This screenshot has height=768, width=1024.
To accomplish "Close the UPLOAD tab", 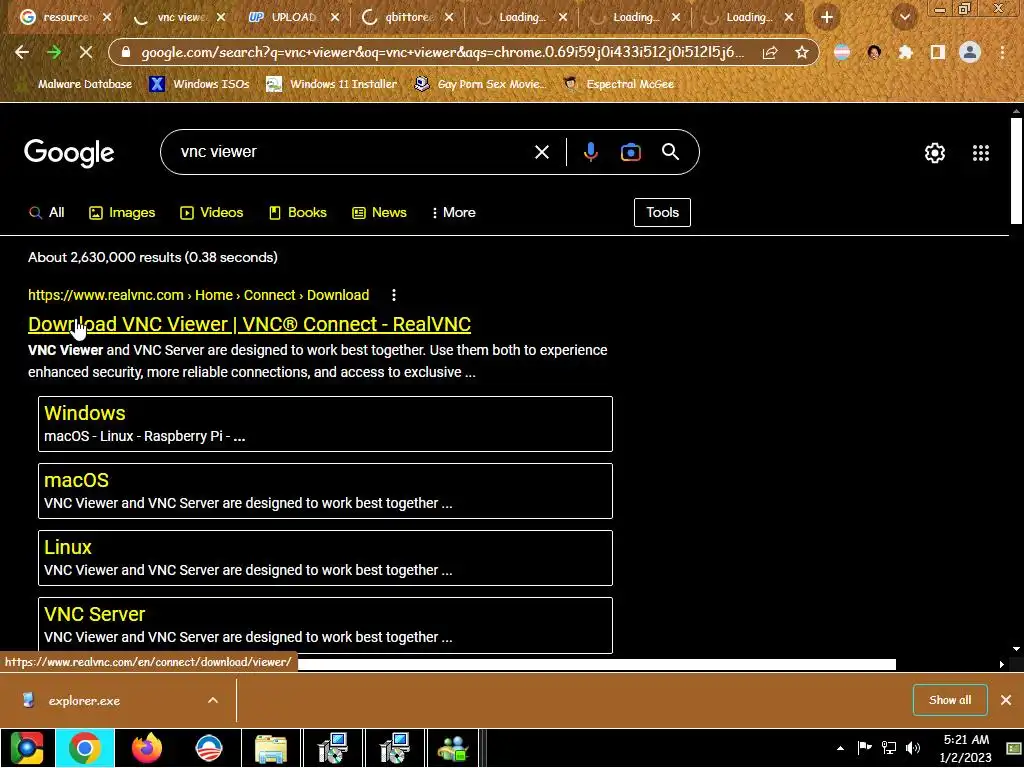I will pos(335,18).
